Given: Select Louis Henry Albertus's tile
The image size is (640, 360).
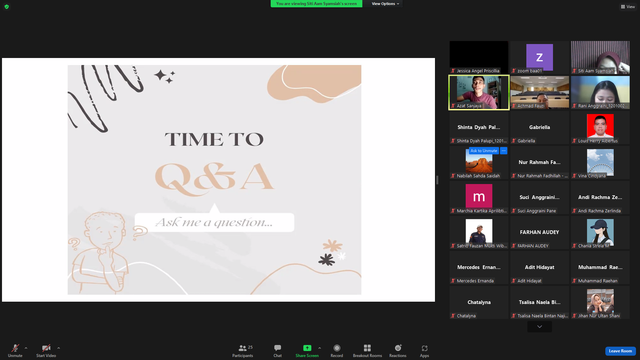Looking at the screenshot, I should tap(600, 127).
